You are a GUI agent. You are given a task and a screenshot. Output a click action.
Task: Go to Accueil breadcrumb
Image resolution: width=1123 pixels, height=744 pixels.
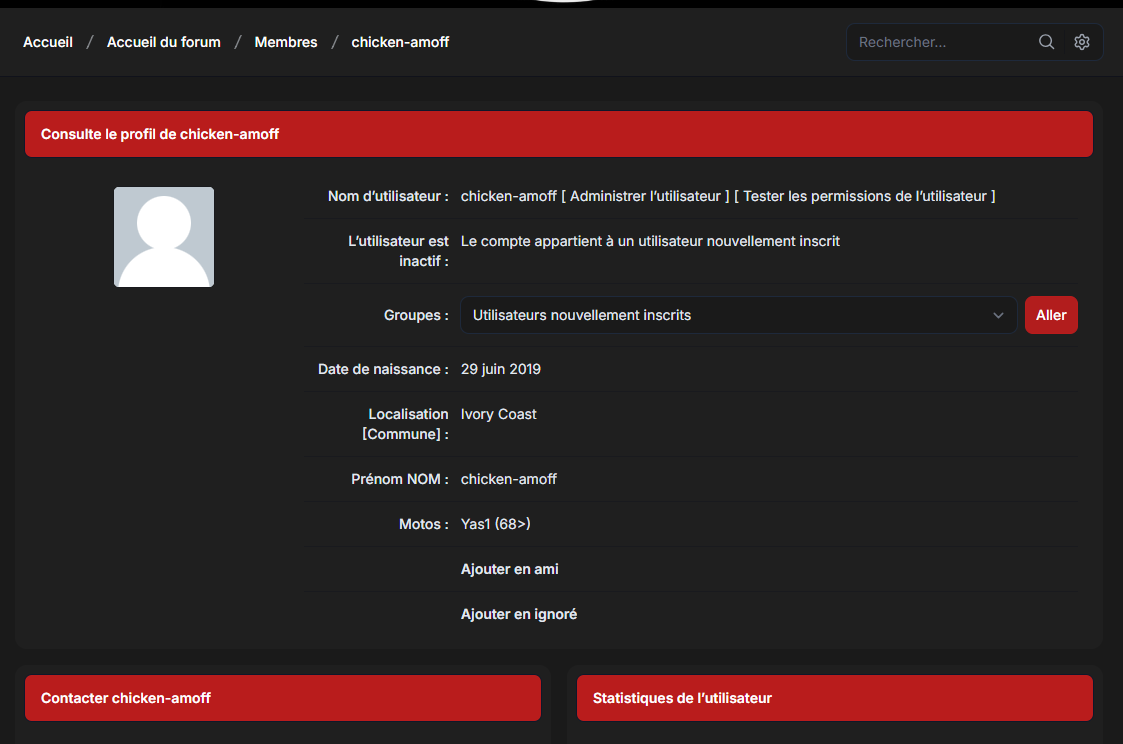tap(48, 42)
